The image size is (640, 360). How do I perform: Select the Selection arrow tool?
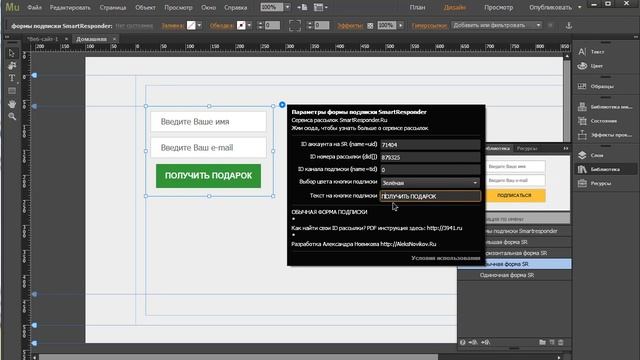click(x=11, y=53)
